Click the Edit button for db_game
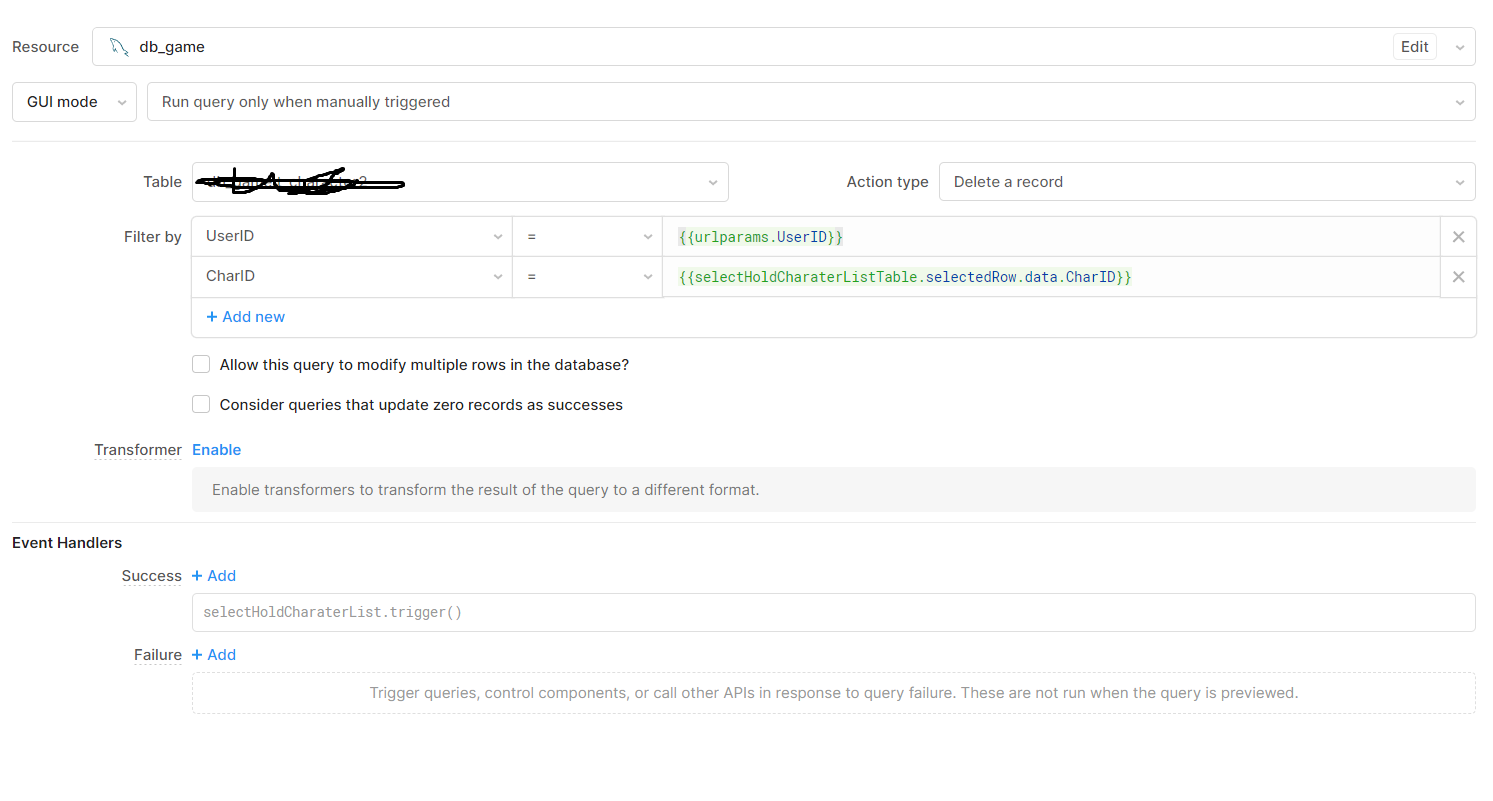The width and height of the screenshot is (1493, 801). click(x=1414, y=46)
